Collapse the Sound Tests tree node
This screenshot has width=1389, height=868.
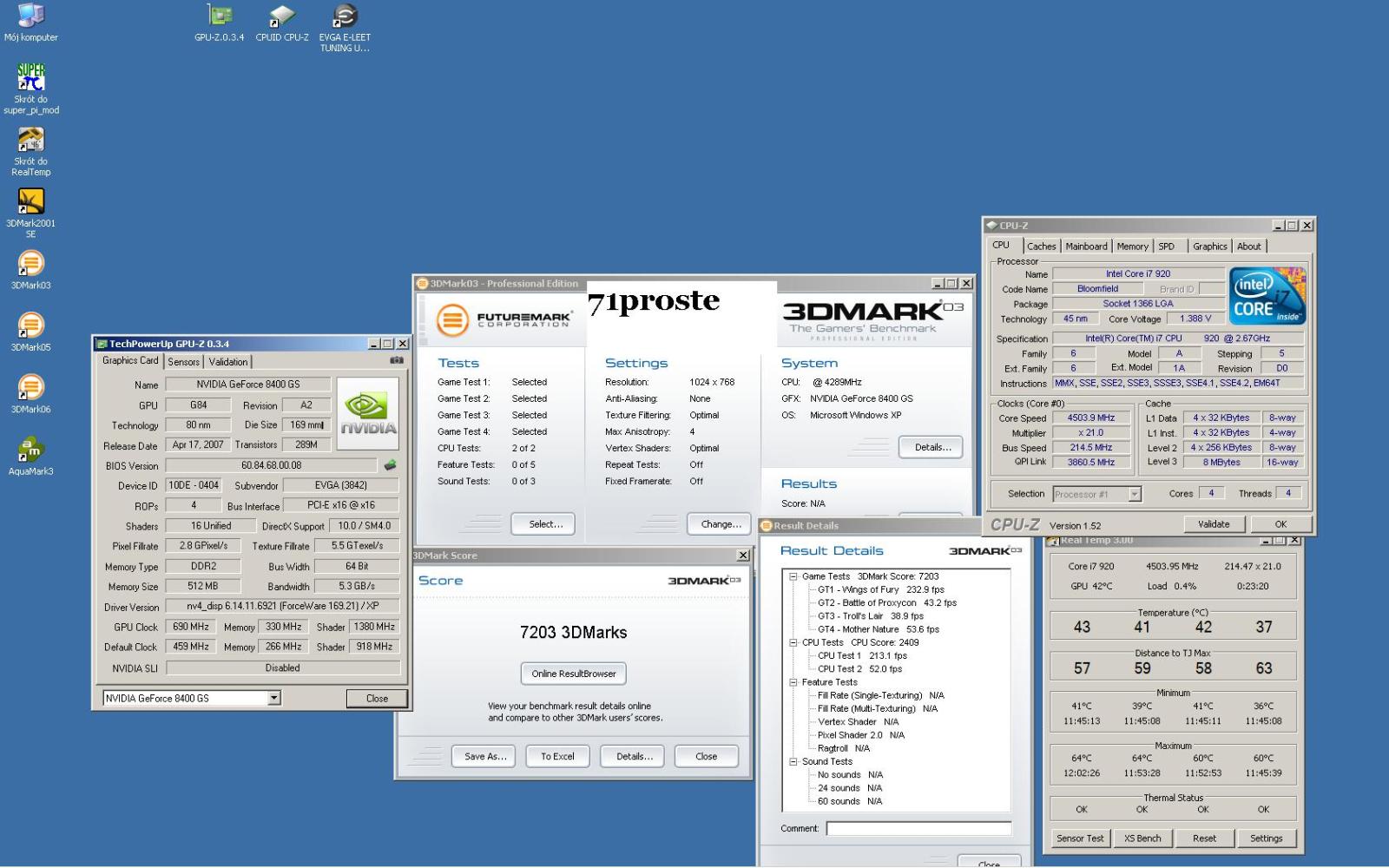793,761
